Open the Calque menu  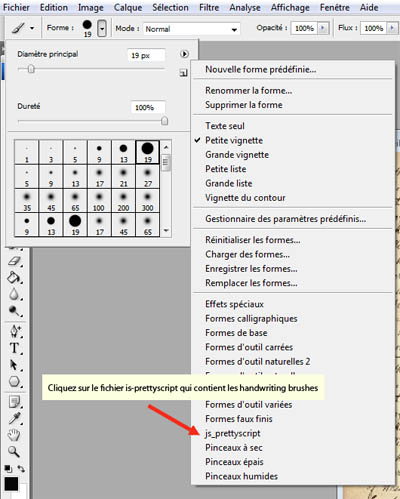[x=128, y=7]
